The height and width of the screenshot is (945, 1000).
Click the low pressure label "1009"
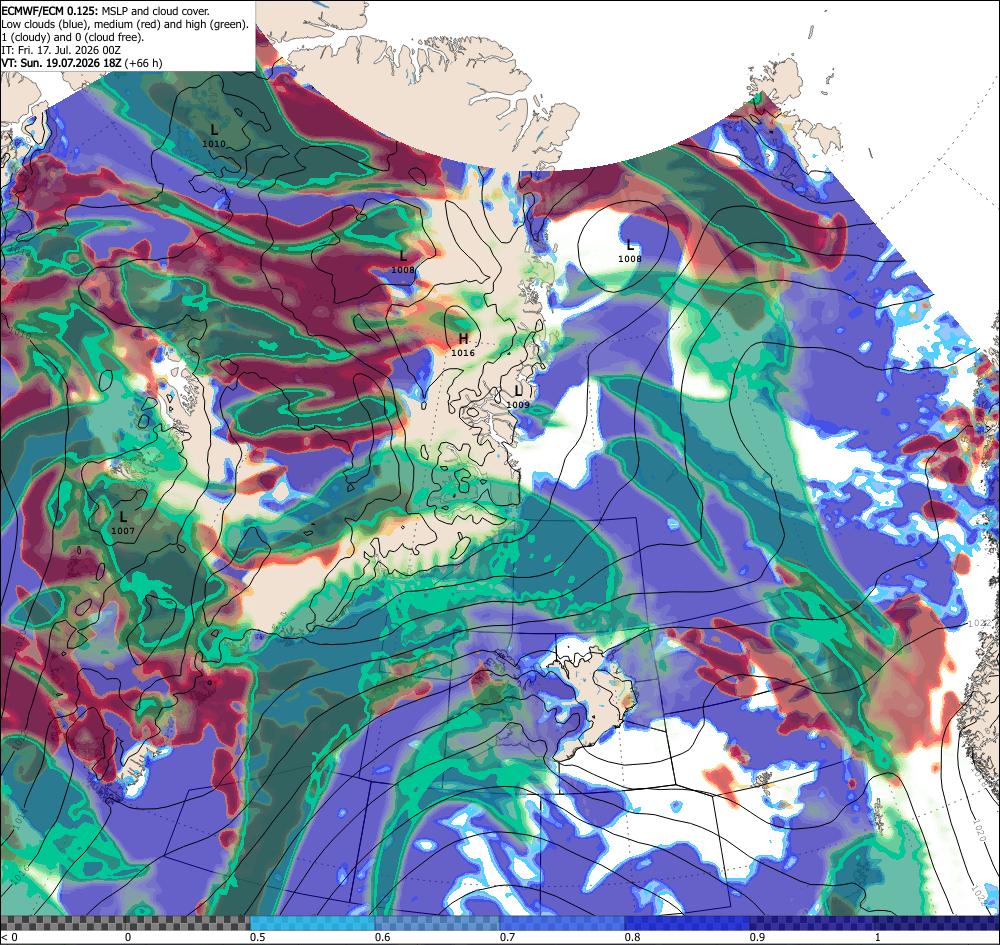click(x=518, y=405)
